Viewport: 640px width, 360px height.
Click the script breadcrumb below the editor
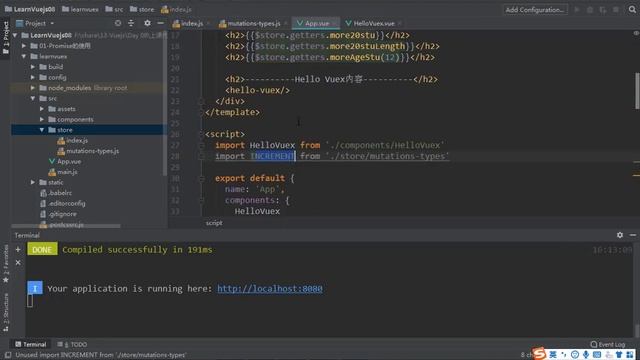(214, 223)
